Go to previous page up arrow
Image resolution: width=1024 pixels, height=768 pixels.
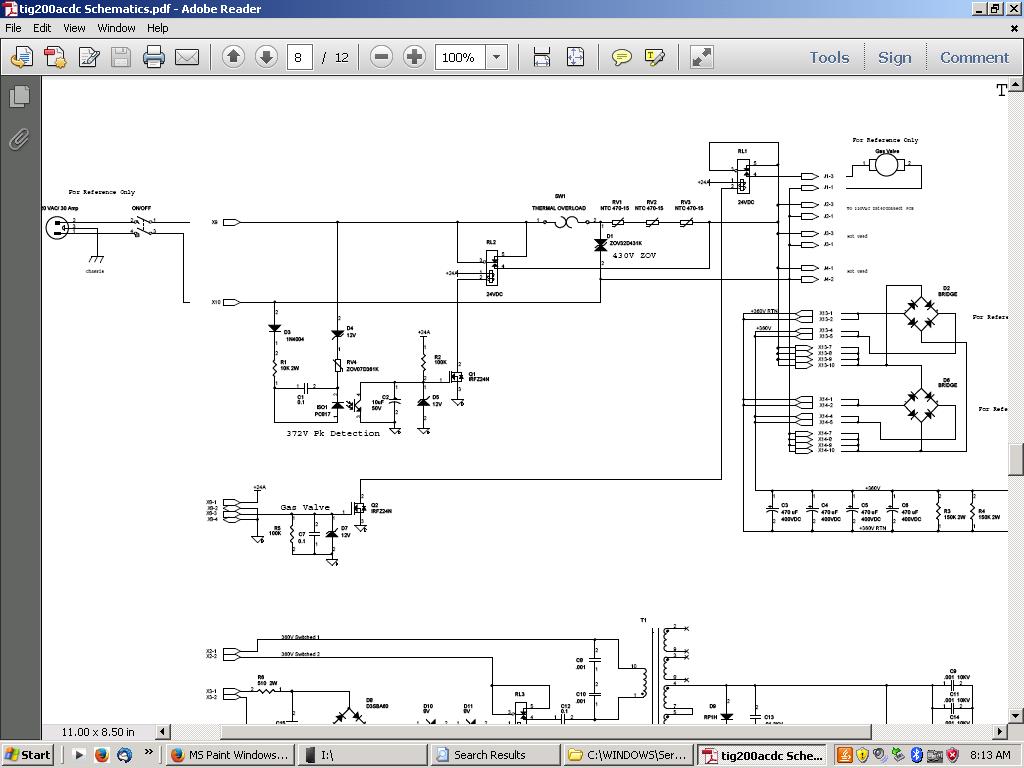[233, 57]
